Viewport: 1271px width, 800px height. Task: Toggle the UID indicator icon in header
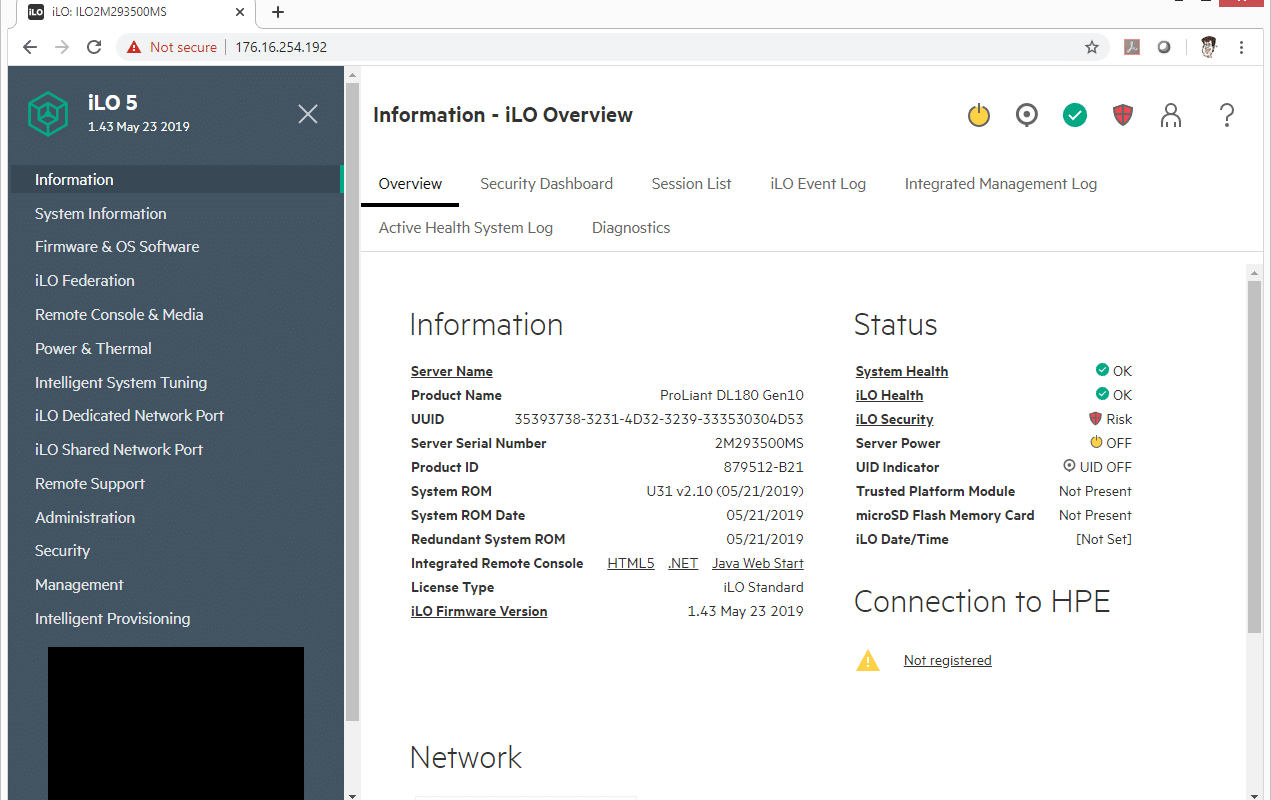1026,115
